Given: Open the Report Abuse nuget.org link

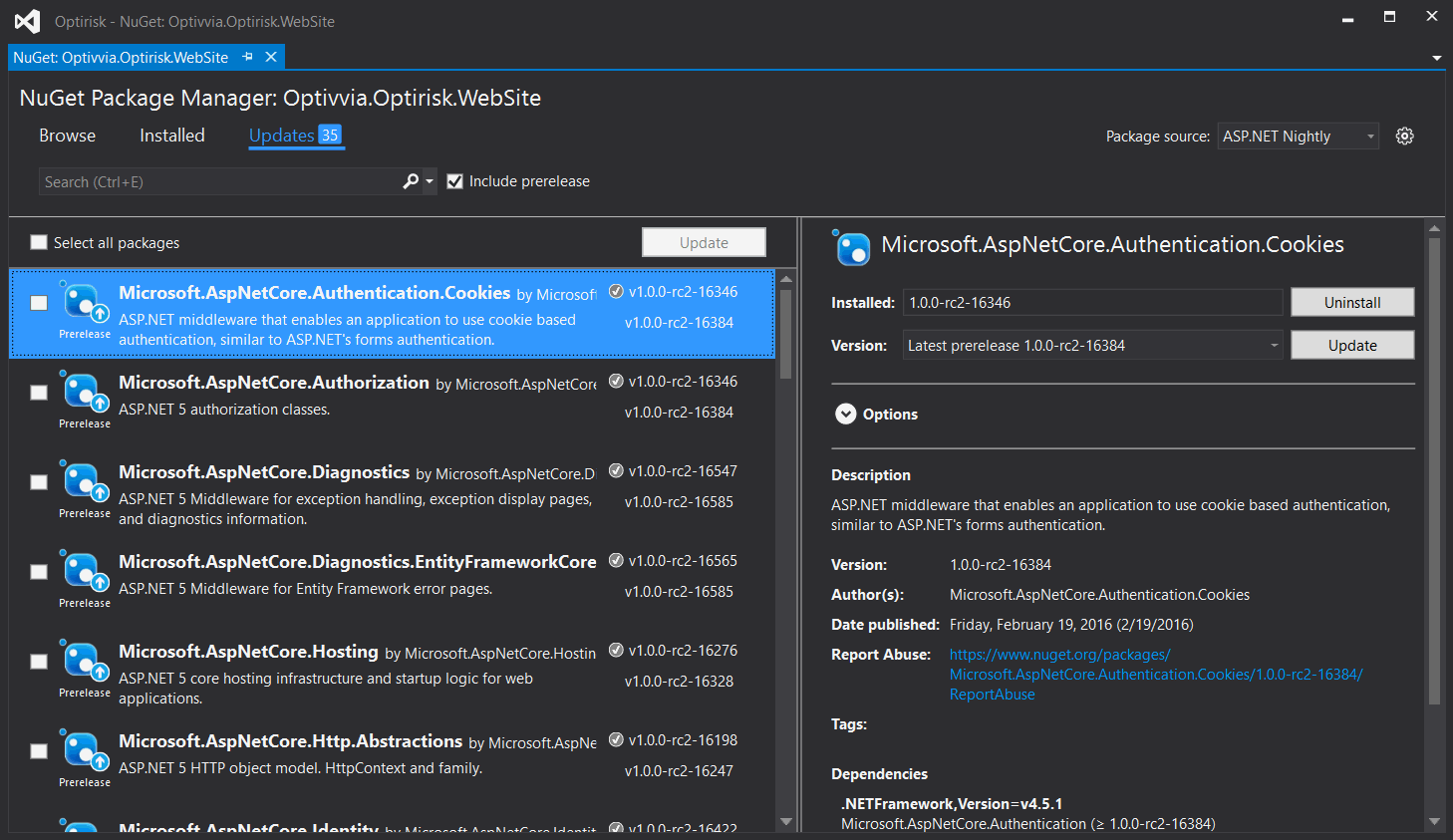Looking at the screenshot, I should click(1156, 675).
